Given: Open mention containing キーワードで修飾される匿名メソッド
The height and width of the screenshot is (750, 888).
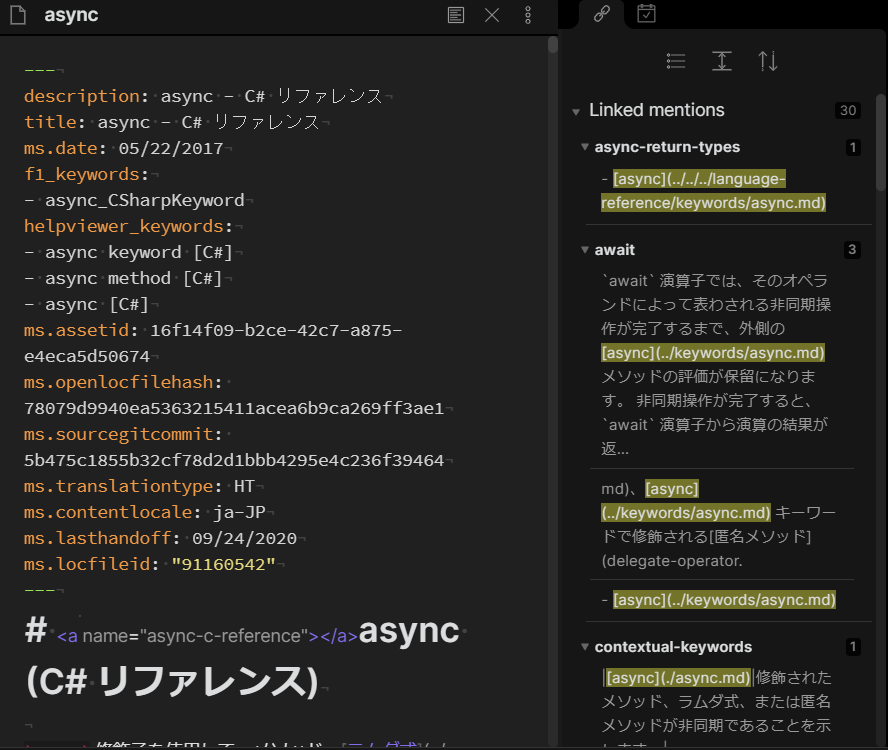Looking at the screenshot, I should (x=718, y=525).
